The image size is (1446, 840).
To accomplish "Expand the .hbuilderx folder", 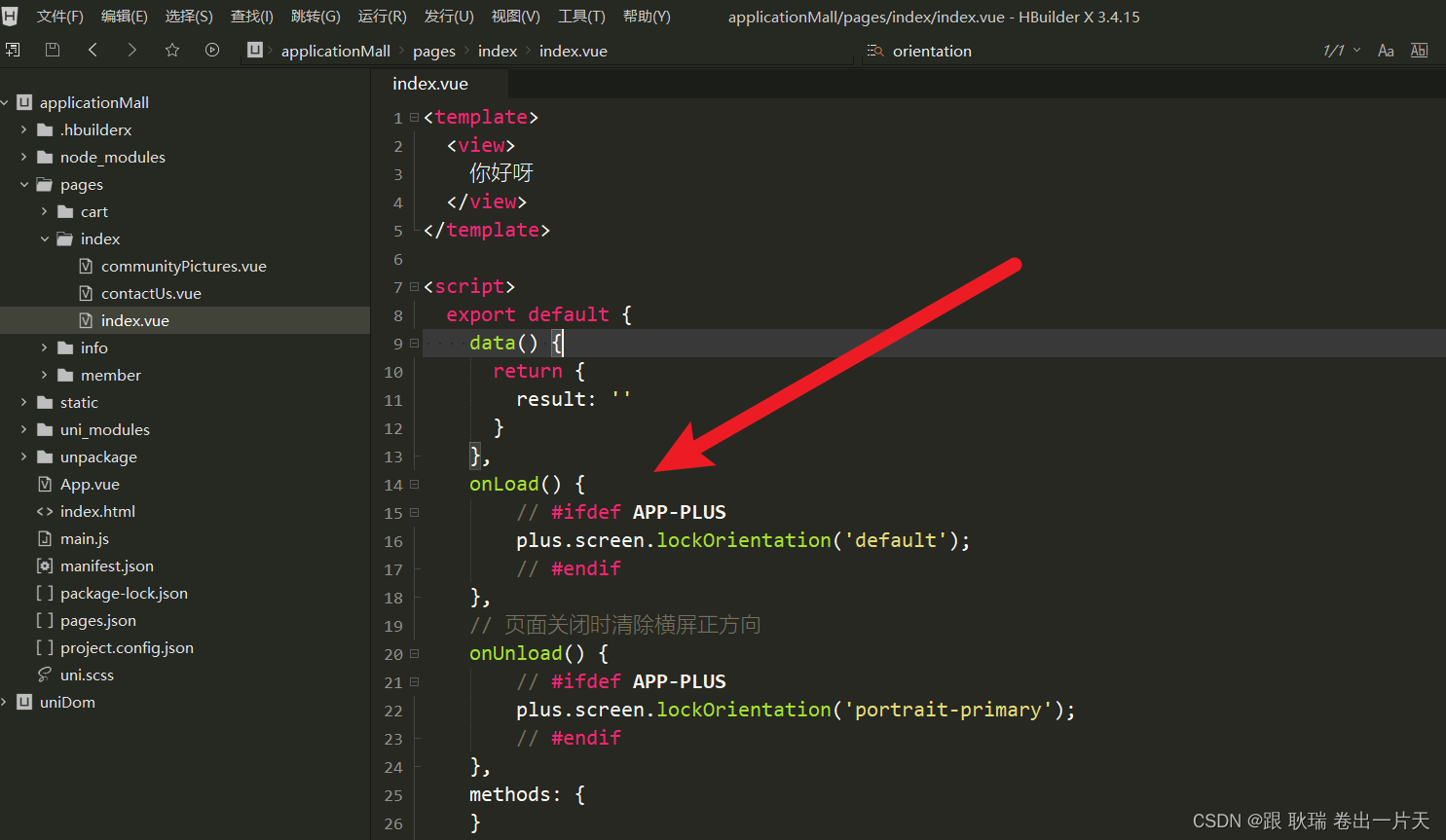I will (24, 129).
